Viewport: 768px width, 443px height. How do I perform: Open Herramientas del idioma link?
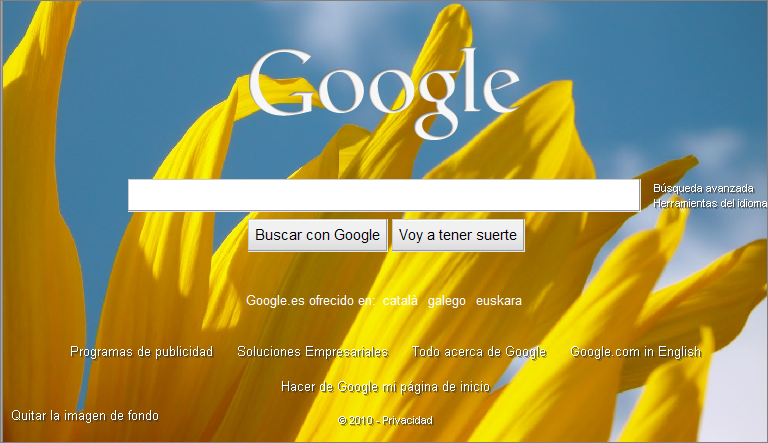point(710,203)
